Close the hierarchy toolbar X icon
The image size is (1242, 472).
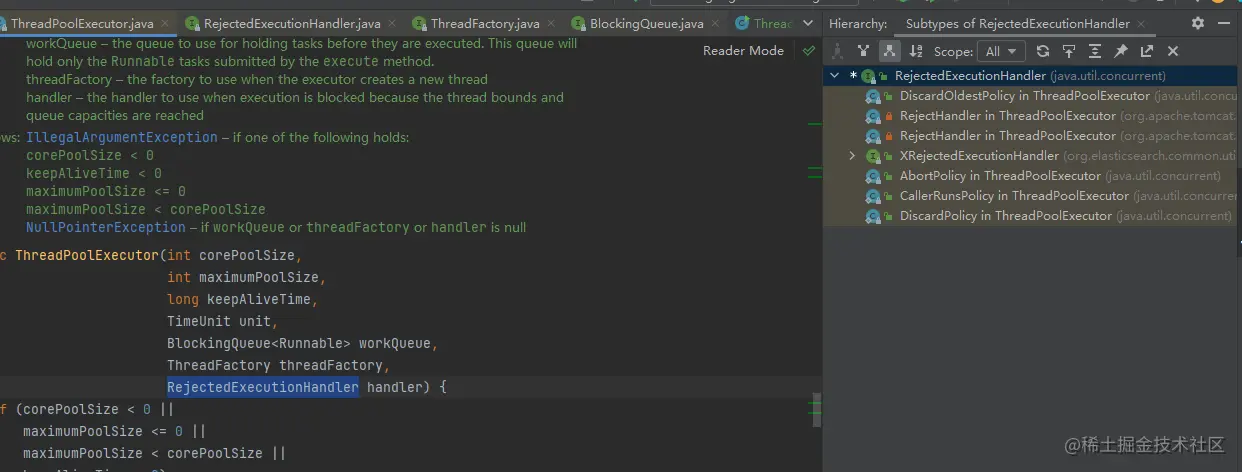pyautogui.click(x=1173, y=51)
